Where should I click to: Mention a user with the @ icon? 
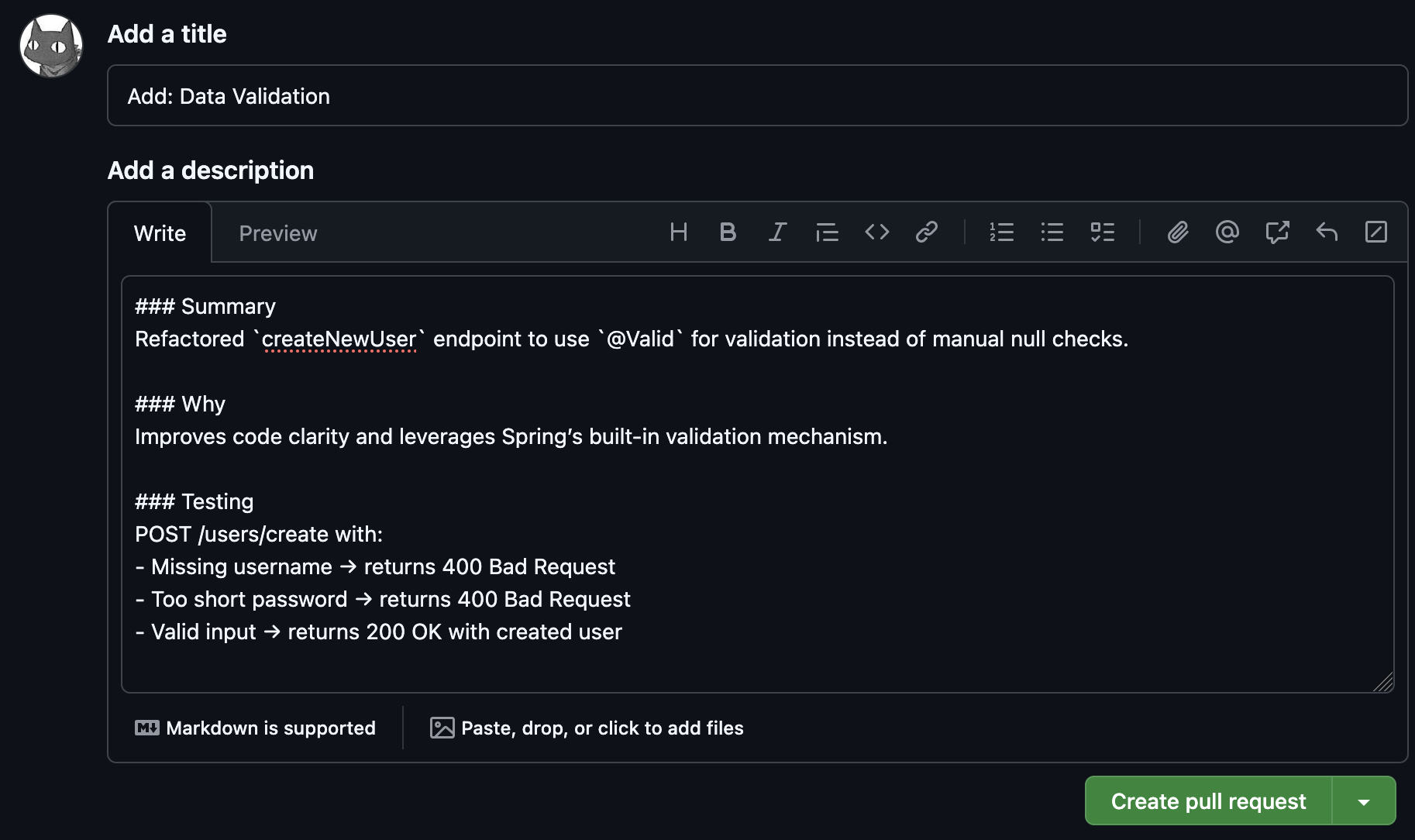1227,232
